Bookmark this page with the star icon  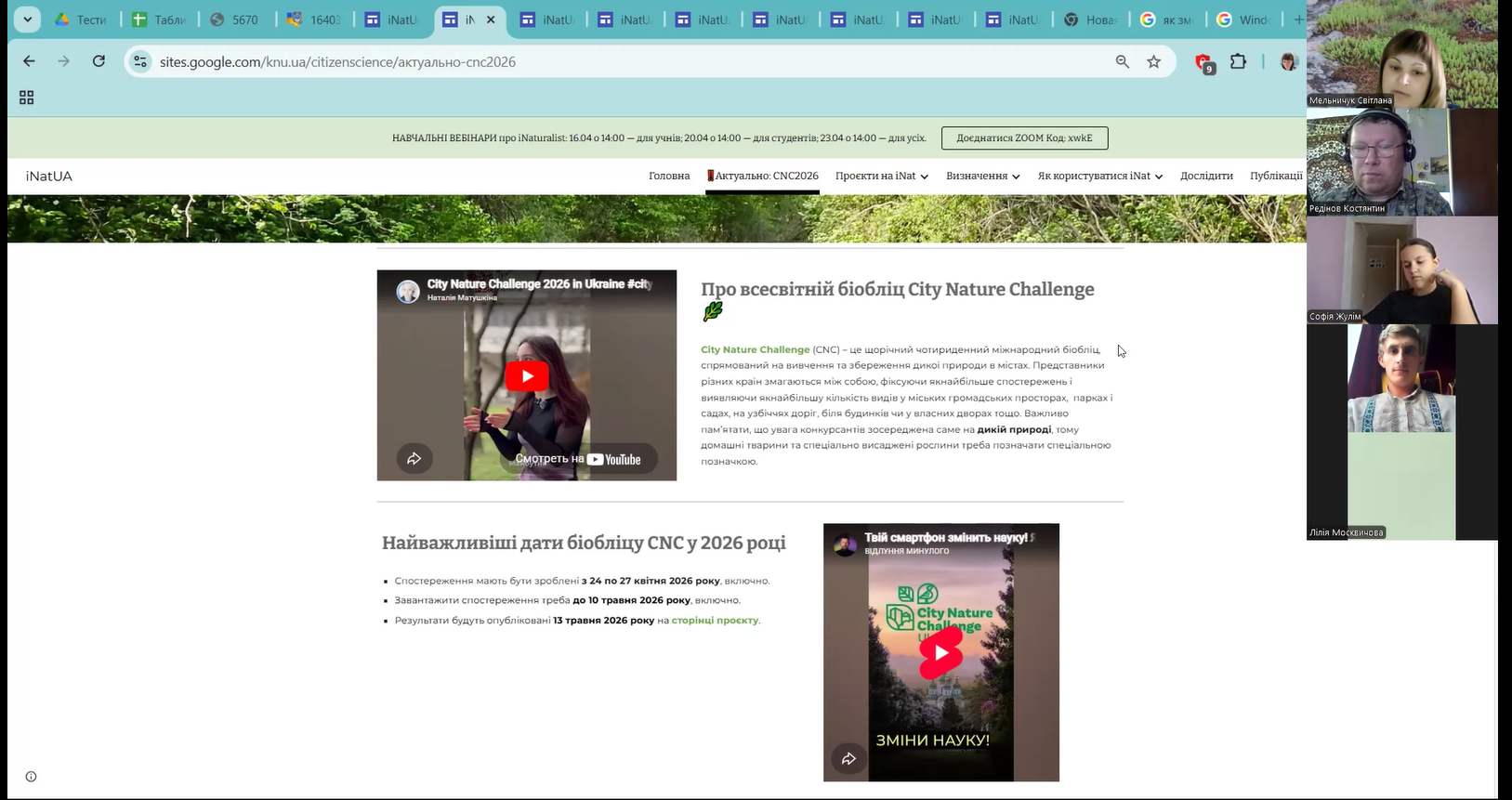[1153, 61]
